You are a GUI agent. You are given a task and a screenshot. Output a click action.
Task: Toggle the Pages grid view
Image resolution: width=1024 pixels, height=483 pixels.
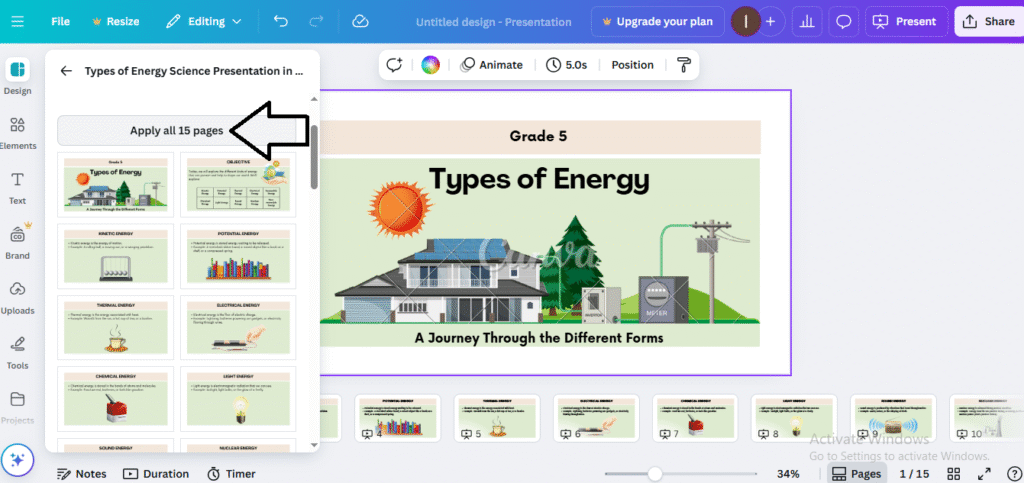tap(856, 473)
